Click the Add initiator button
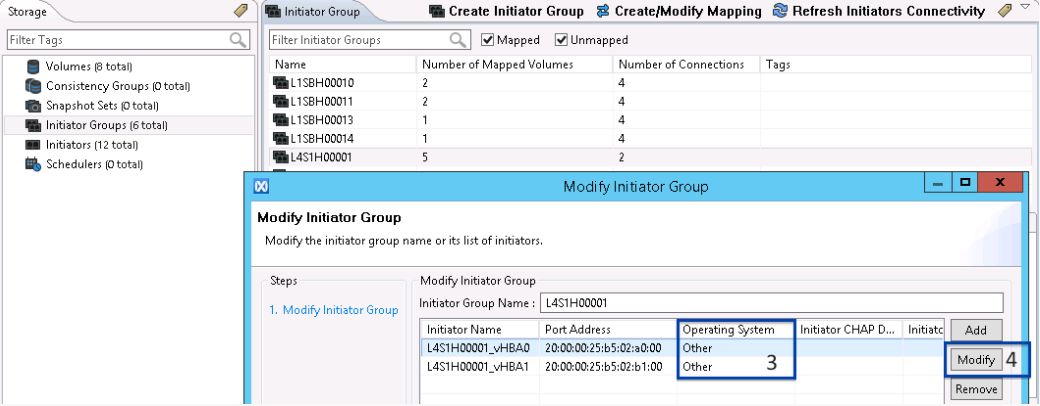Viewport: 1040px width, 406px height. coord(975,330)
